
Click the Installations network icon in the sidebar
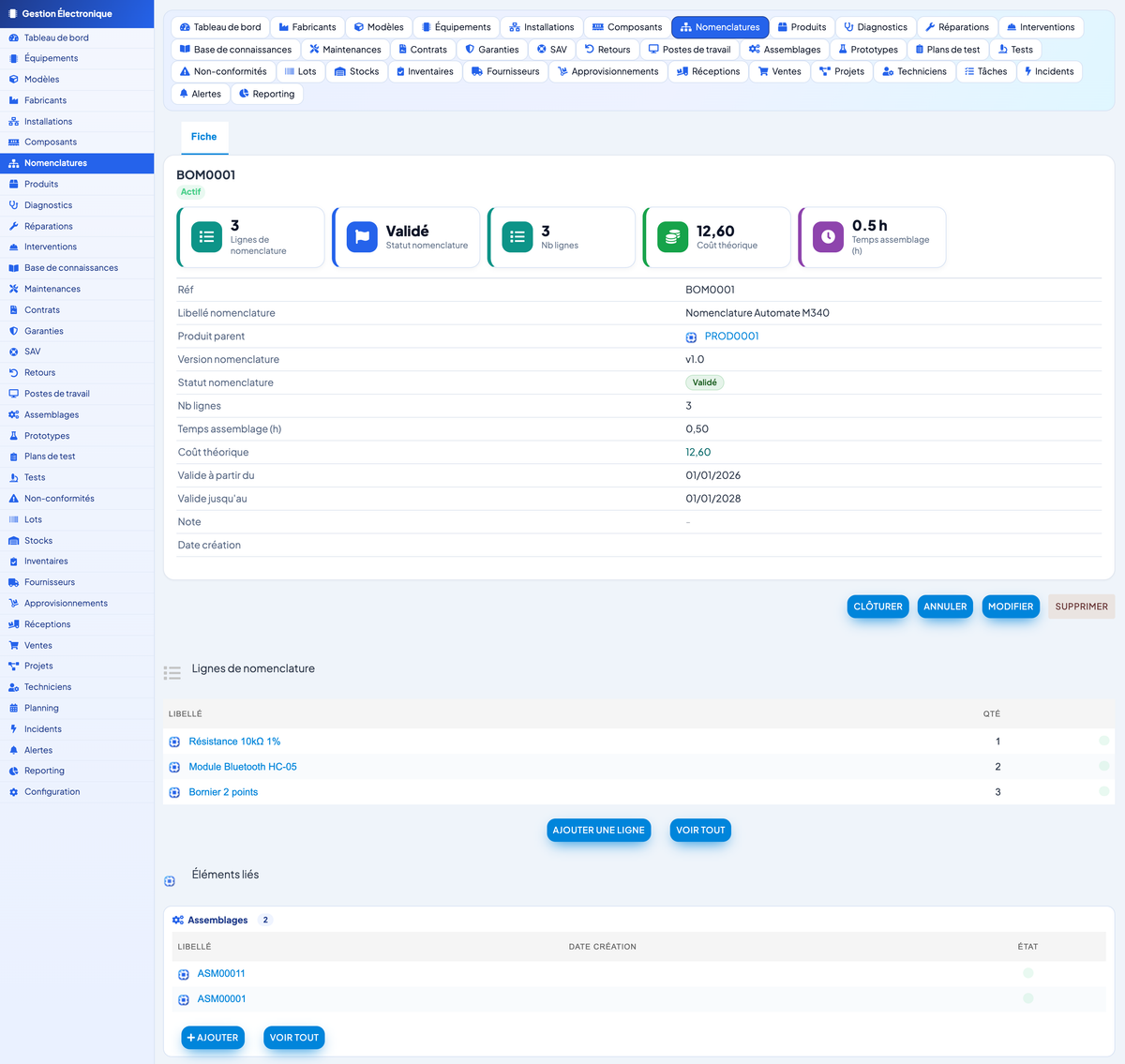click(13, 121)
